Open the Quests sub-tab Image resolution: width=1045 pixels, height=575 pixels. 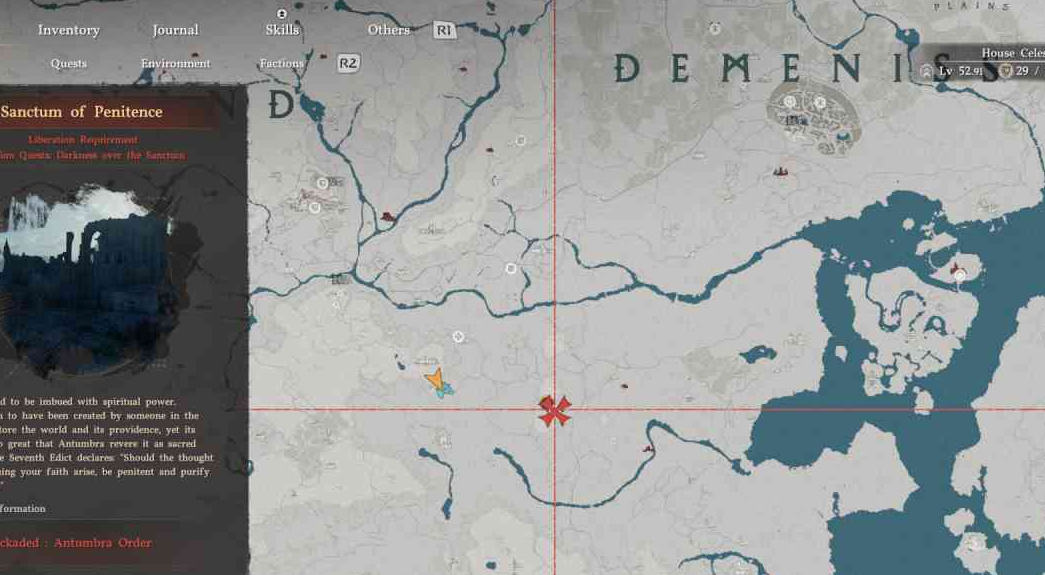pyautogui.click(x=69, y=63)
